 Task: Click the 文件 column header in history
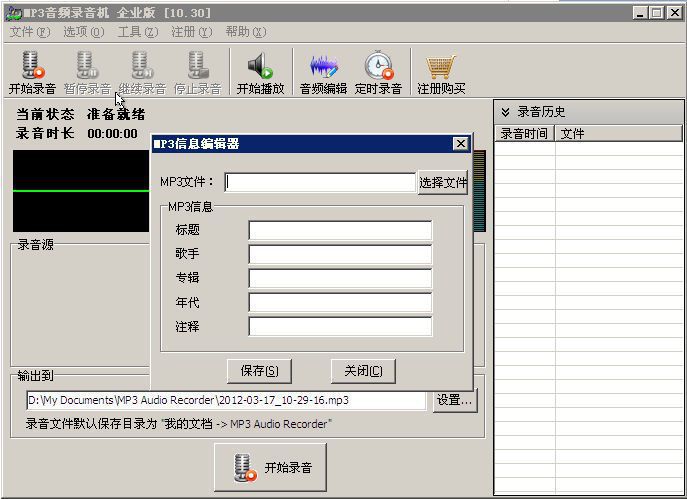click(x=618, y=134)
